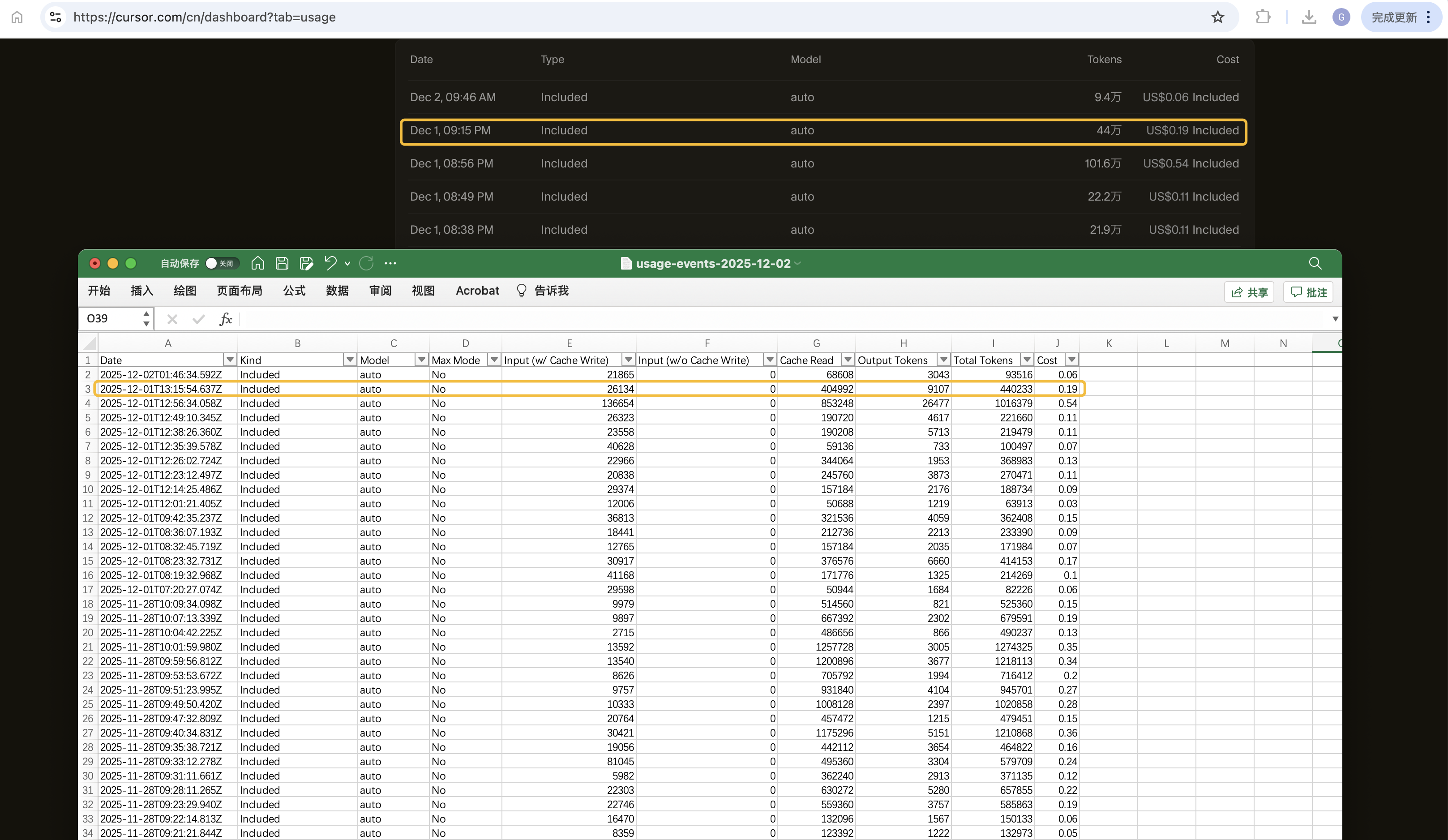Toggle the bookmark star in the address bar
This screenshot has width=1448, height=840.
click(x=1217, y=17)
